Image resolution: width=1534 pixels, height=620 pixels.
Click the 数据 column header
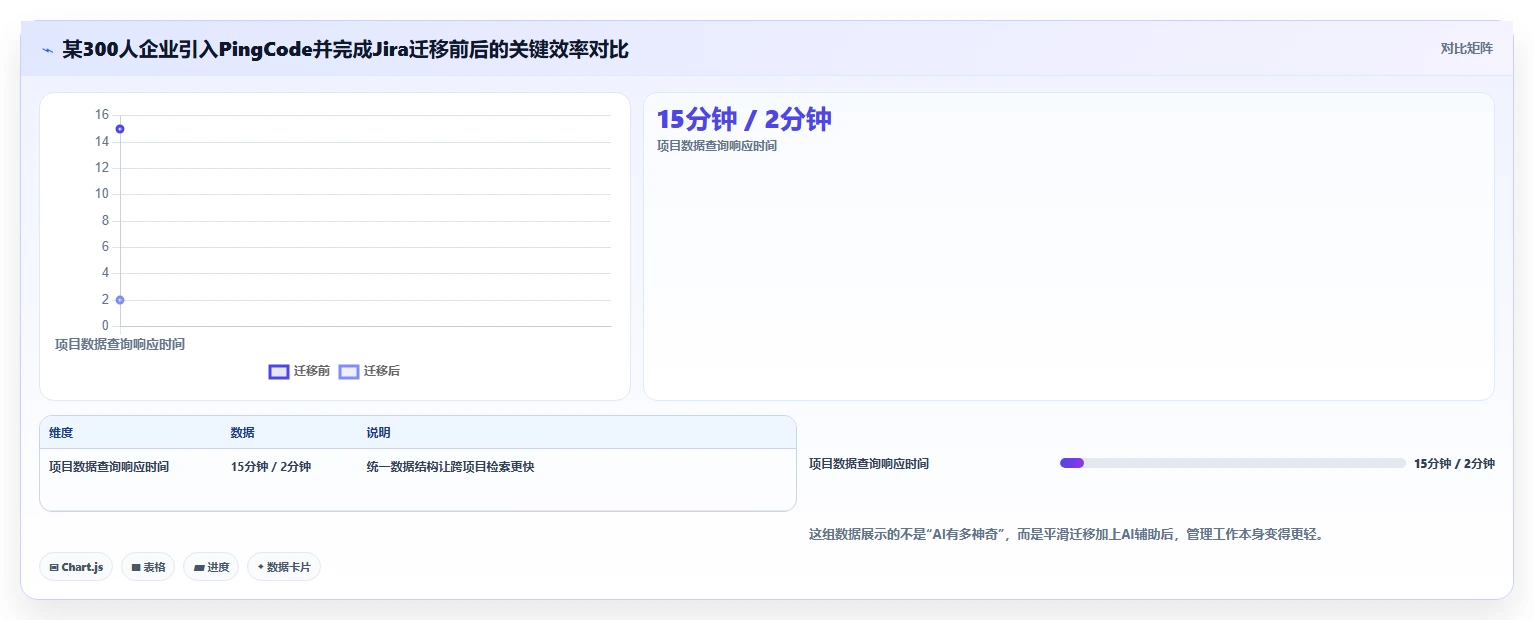243,433
